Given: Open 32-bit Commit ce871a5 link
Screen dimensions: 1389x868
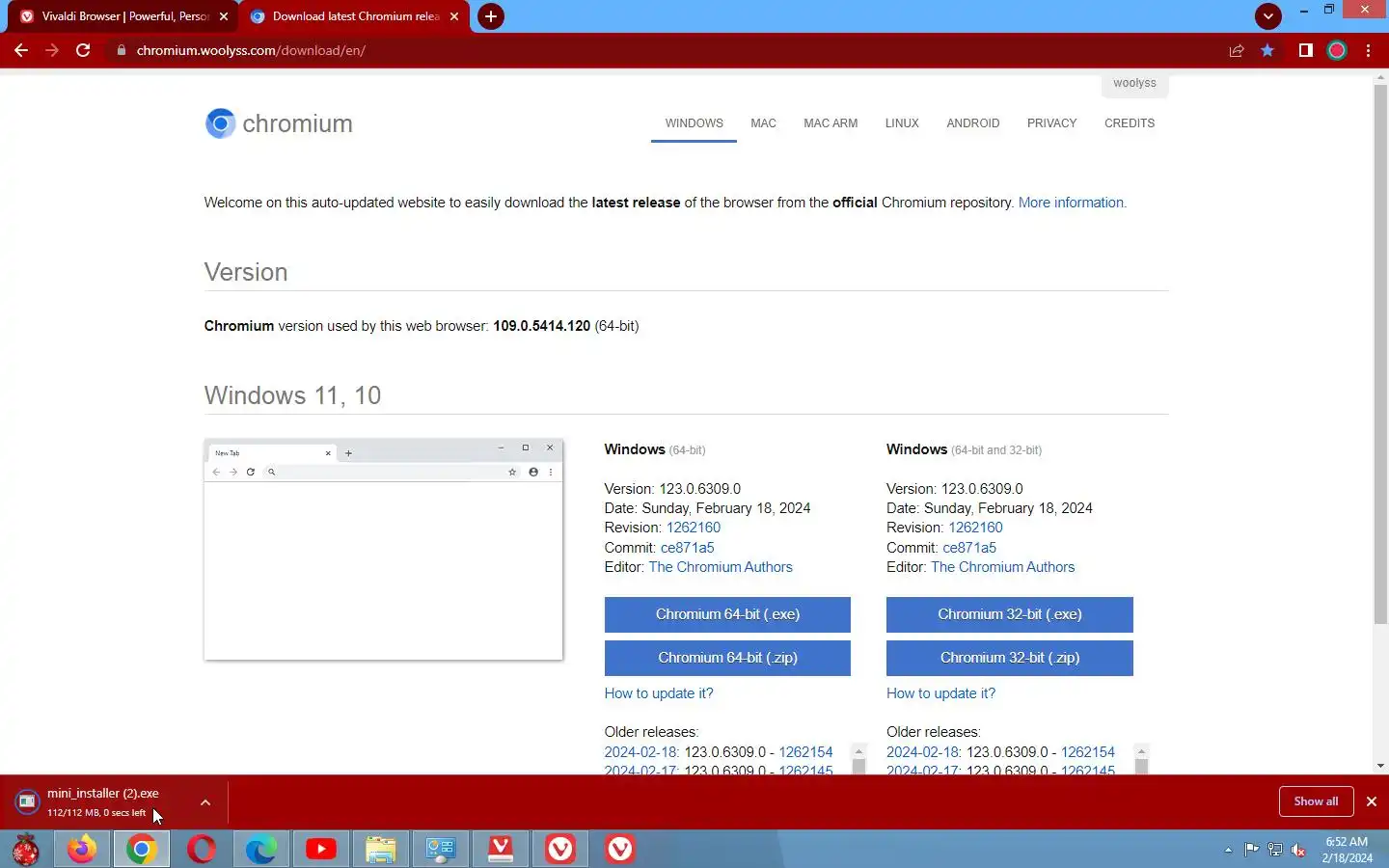Looking at the screenshot, I should (969, 548).
